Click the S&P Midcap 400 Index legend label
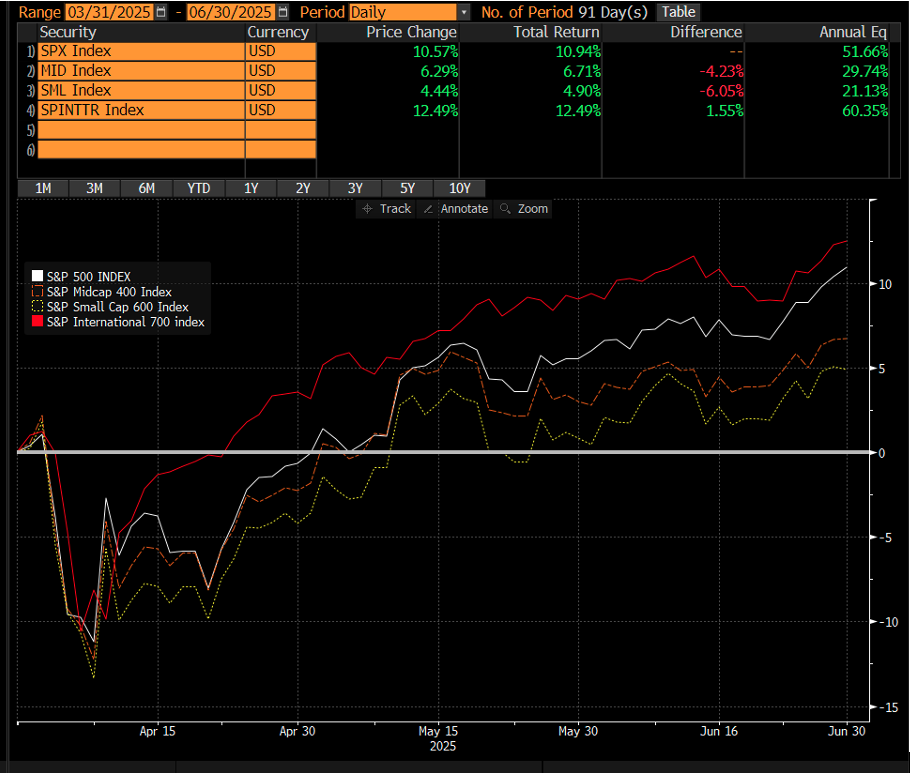Screen dimensions: 910x773 (x=109, y=292)
